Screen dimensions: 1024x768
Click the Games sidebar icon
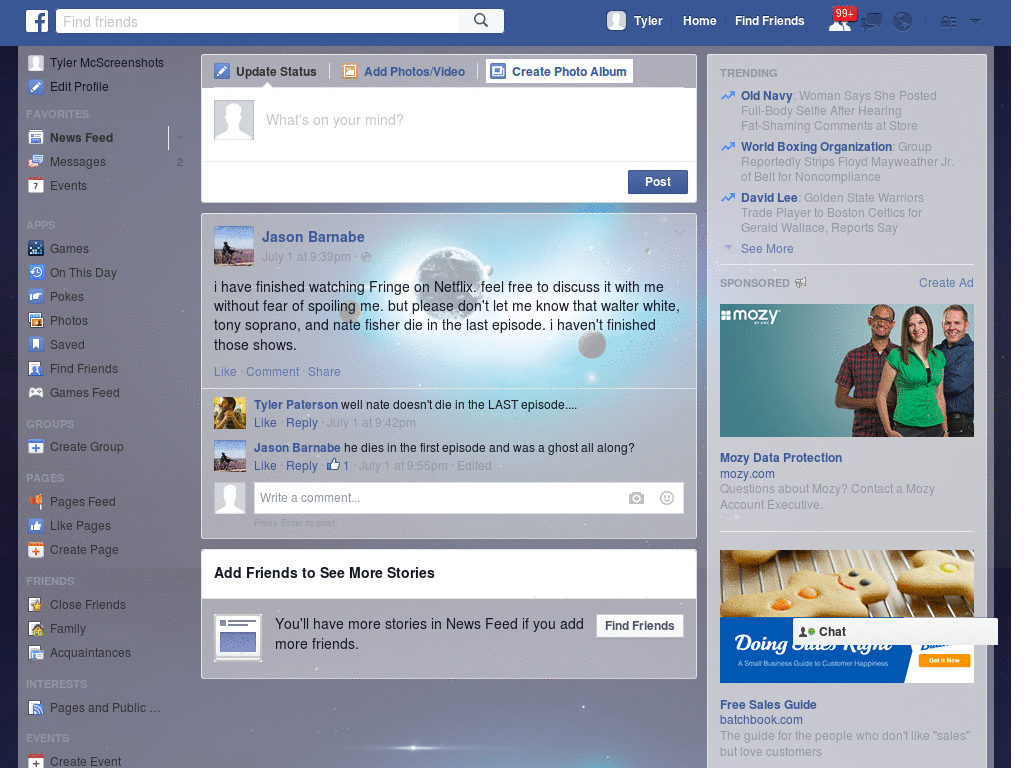[x=36, y=249]
